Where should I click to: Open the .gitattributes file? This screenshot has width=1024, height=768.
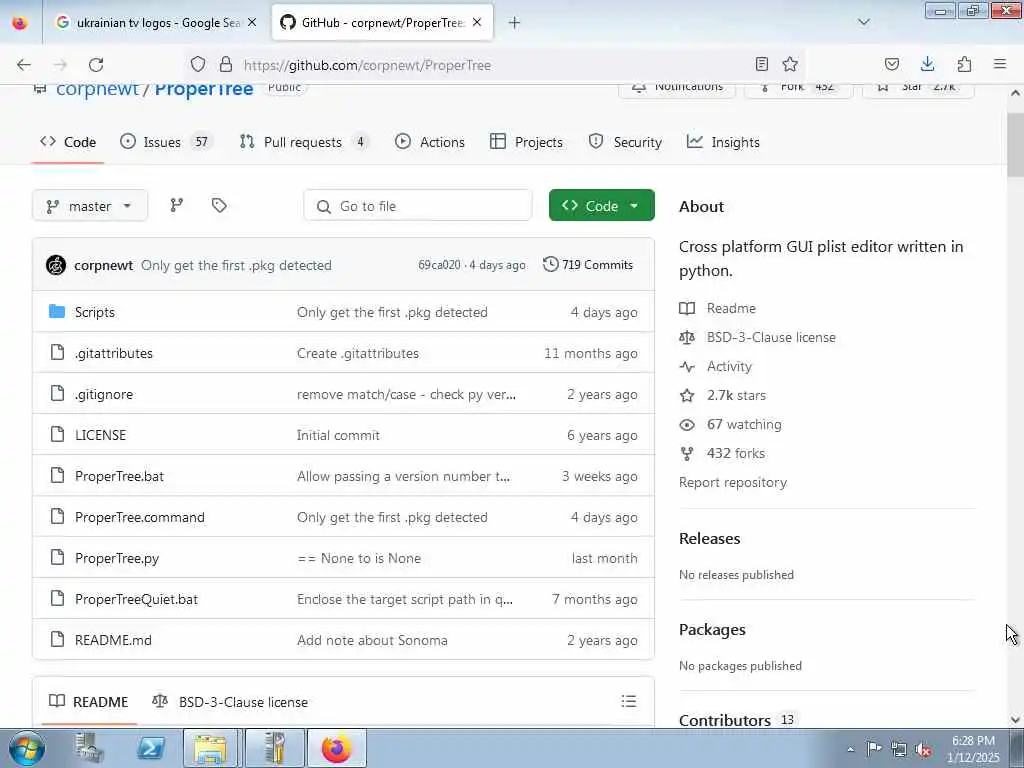114,353
